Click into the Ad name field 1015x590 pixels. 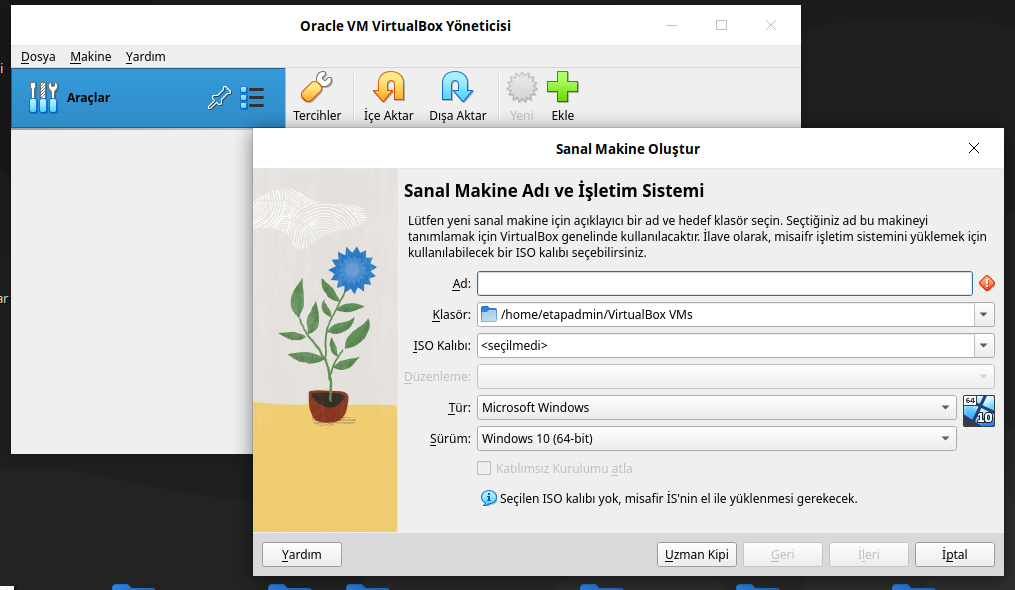(x=724, y=284)
